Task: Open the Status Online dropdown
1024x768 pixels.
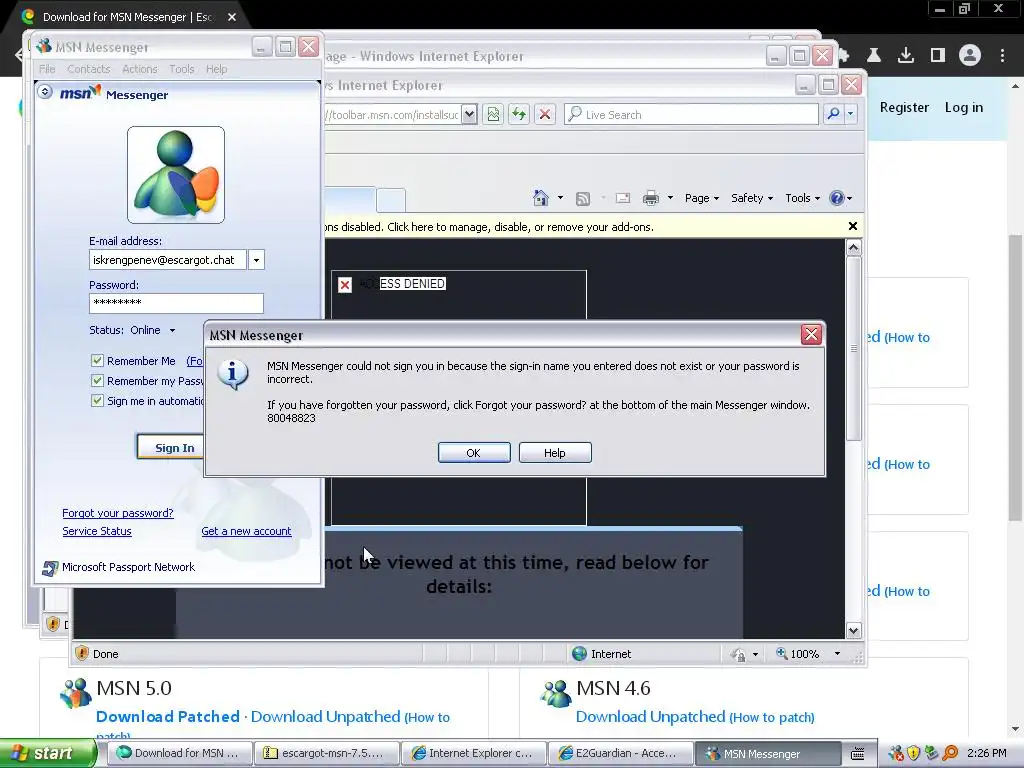Action: 172,330
